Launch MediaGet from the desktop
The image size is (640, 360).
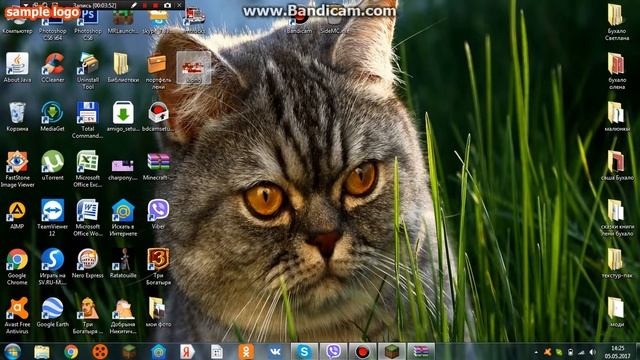pos(53,117)
